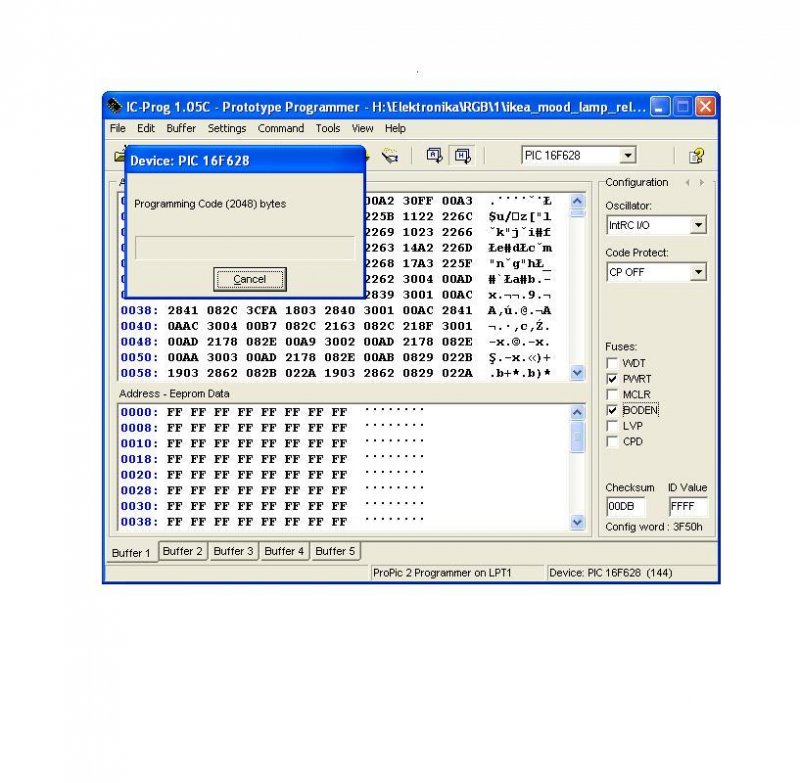The height and width of the screenshot is (783, 800).
Task: Select code address row 0040:
Action: [139, 326]
